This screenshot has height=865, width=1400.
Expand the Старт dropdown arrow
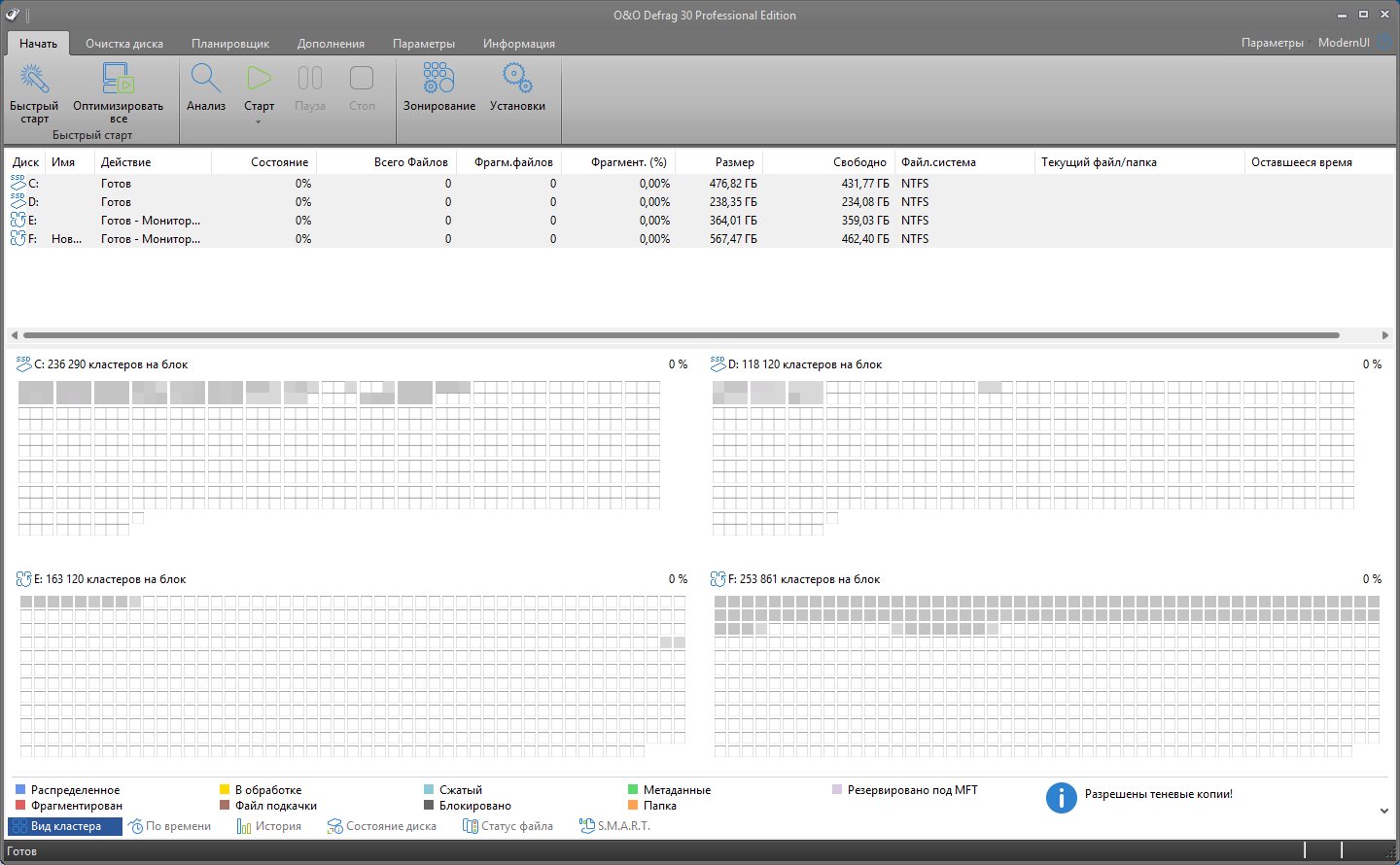click(259, 122)
